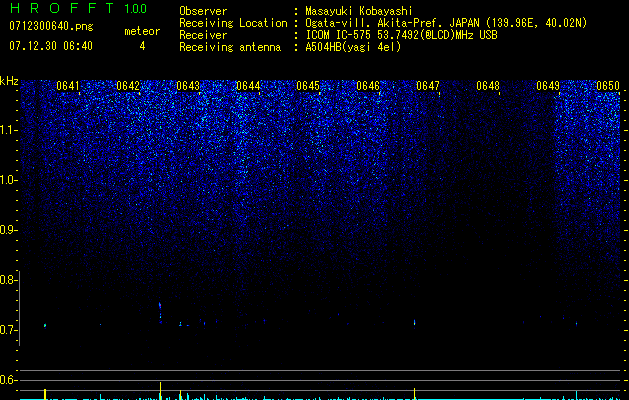Image resolution: width=629 pixels, height=400 pixels.
Task: Click the date stamp 07.12.30 06:40
Action: click(x=51, y=46)
